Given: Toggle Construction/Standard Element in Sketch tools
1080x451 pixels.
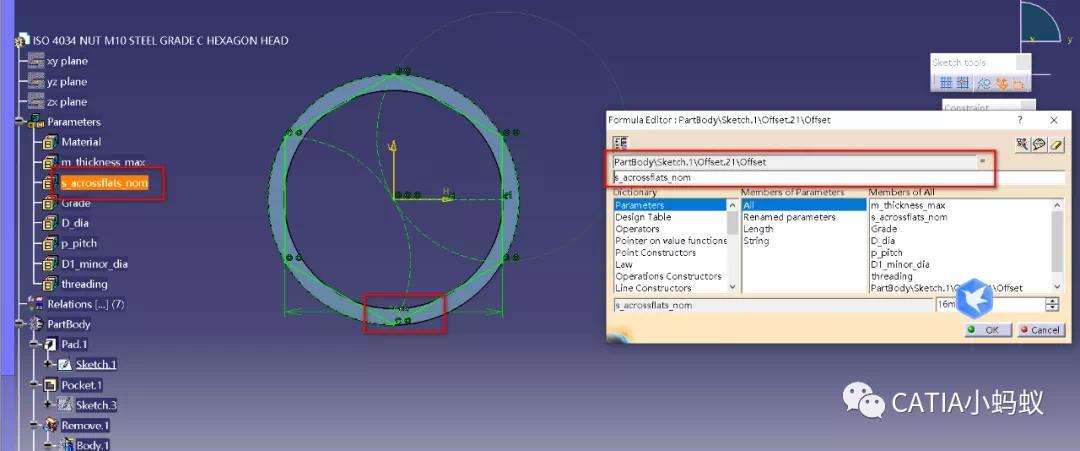Looking at the screenshot, I should pos(984,83).
